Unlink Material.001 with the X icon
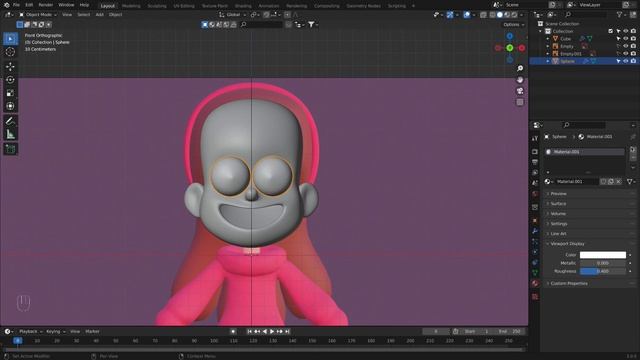The width and height of the screenshot is (640, 360). [618, 182]
